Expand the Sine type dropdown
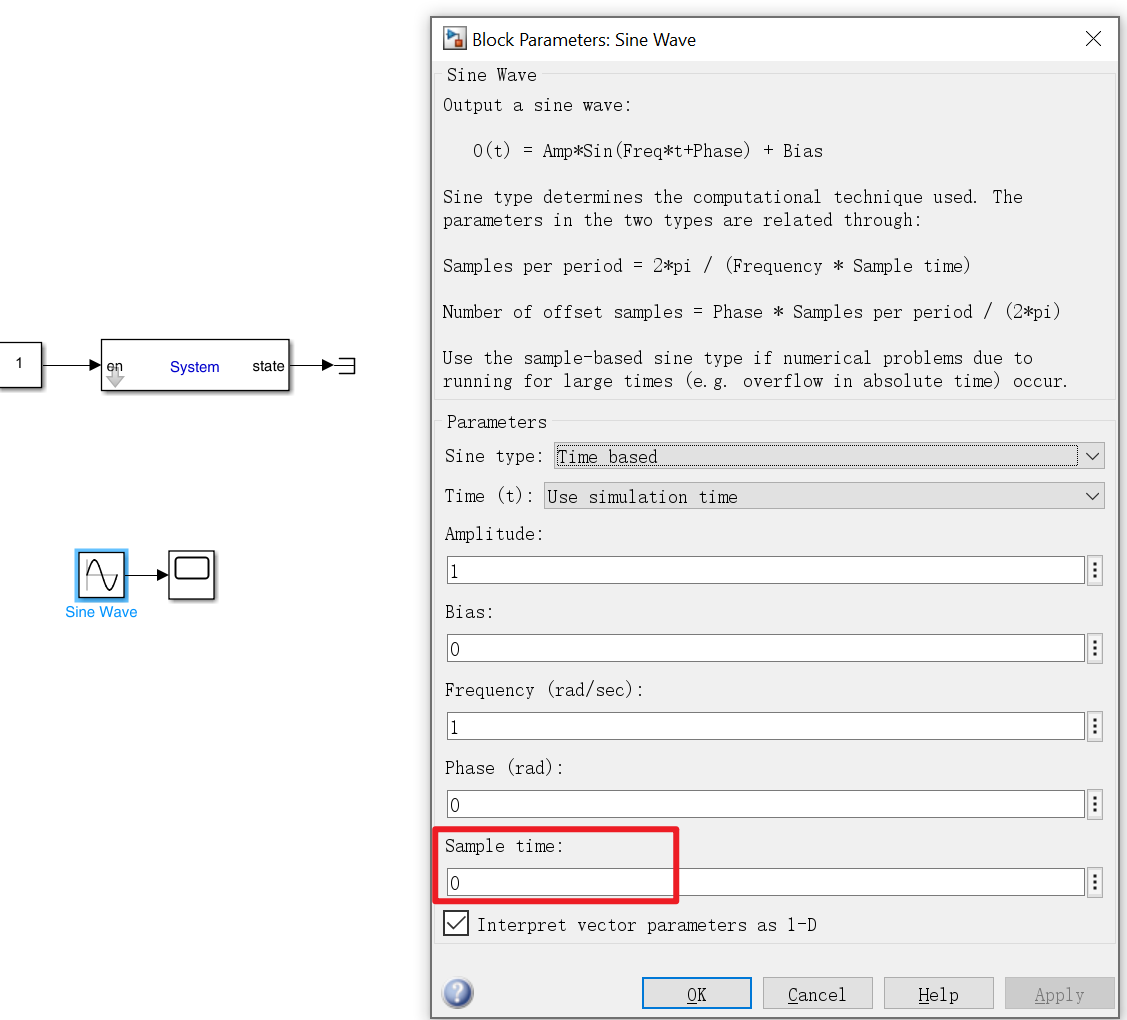This screenshot has height=1020, width=1127. coord(829,456)
